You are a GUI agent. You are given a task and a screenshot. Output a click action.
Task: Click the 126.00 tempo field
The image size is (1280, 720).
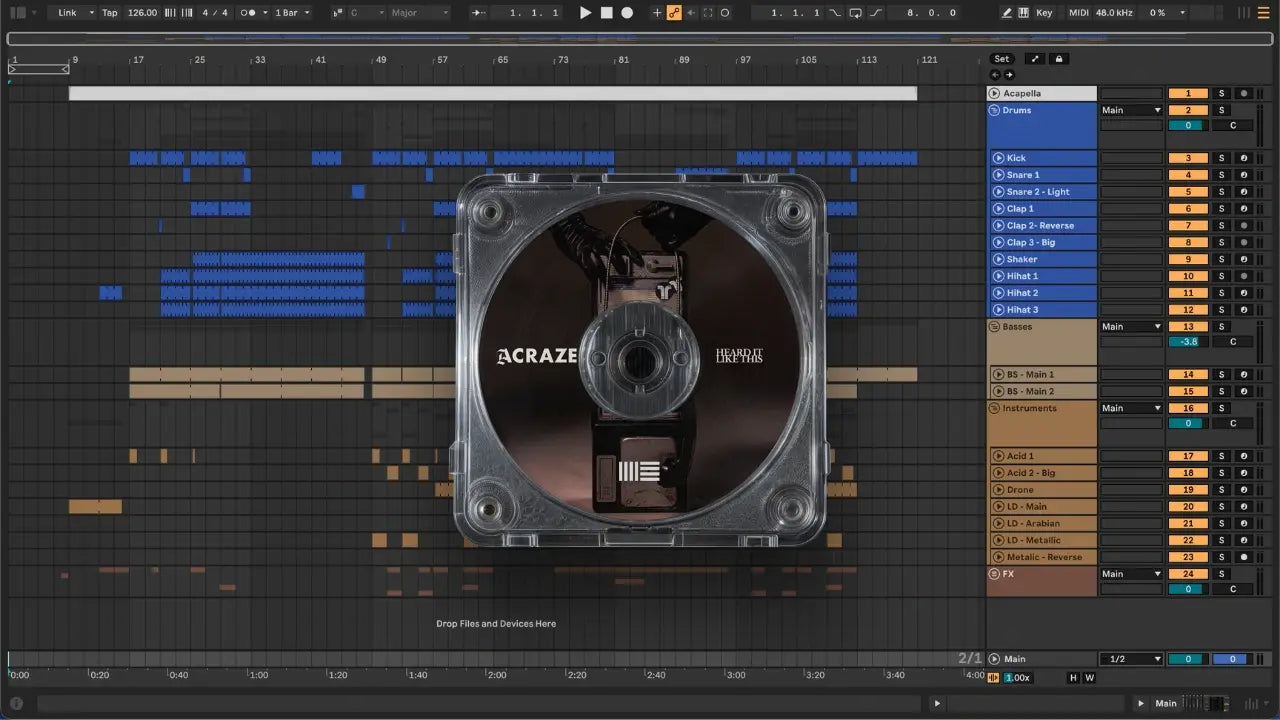point(142,13)
